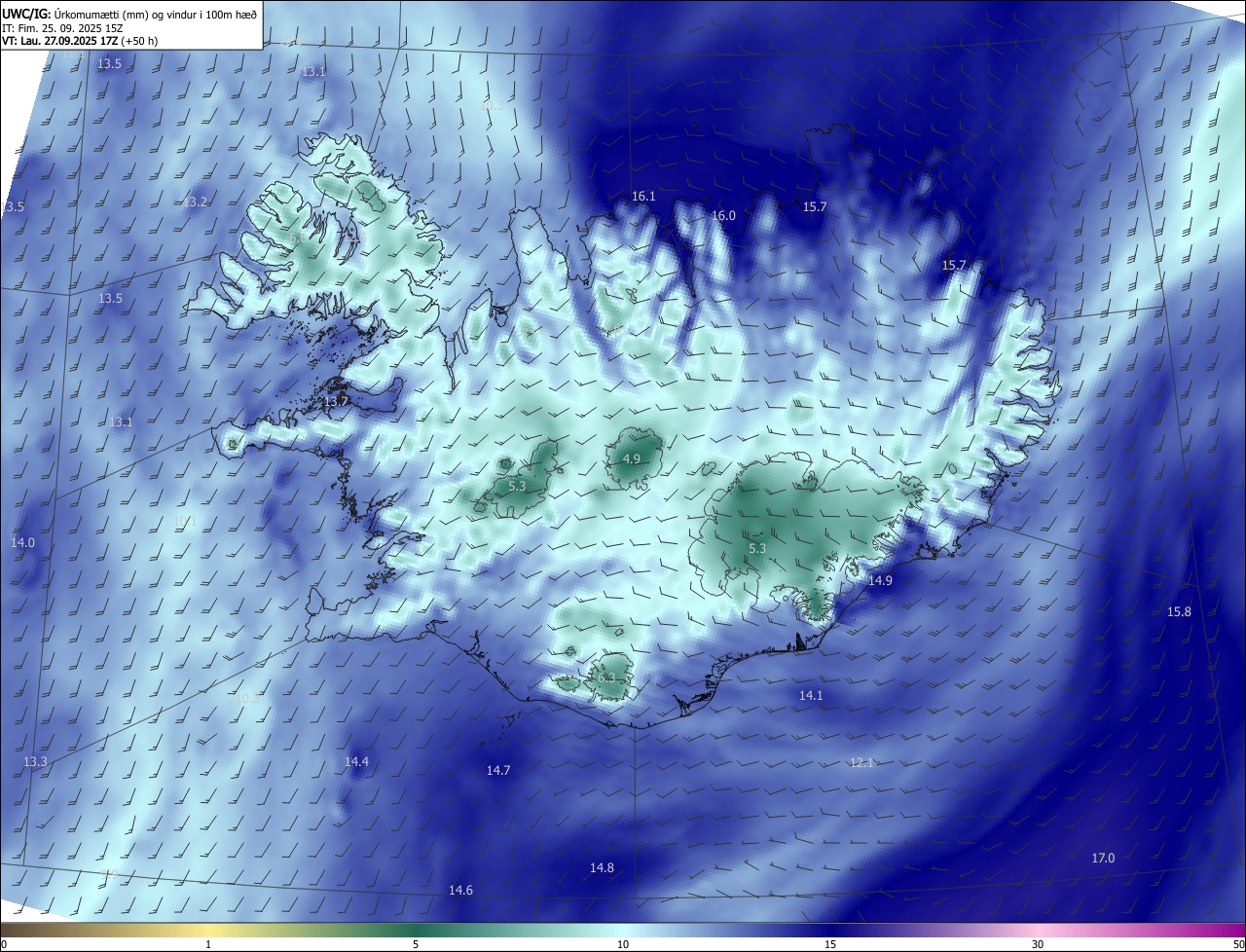Click the color scale tick labeled 5
The image size is (1246, 952).
point(416,944)
